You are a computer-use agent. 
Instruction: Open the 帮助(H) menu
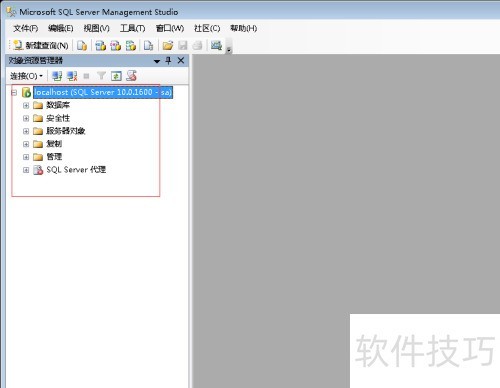click(243, 28)
